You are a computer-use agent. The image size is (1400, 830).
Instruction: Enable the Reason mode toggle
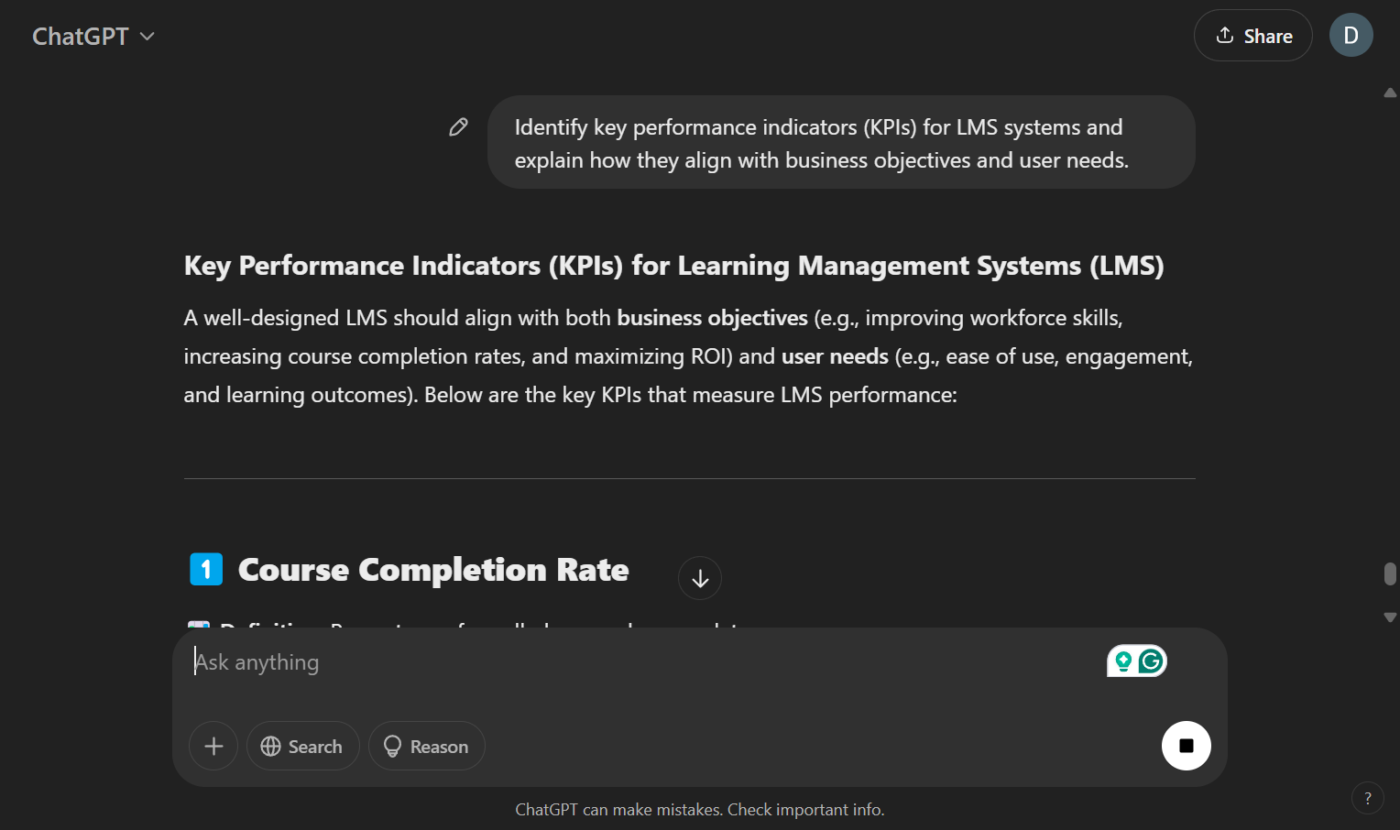point(426,746)
